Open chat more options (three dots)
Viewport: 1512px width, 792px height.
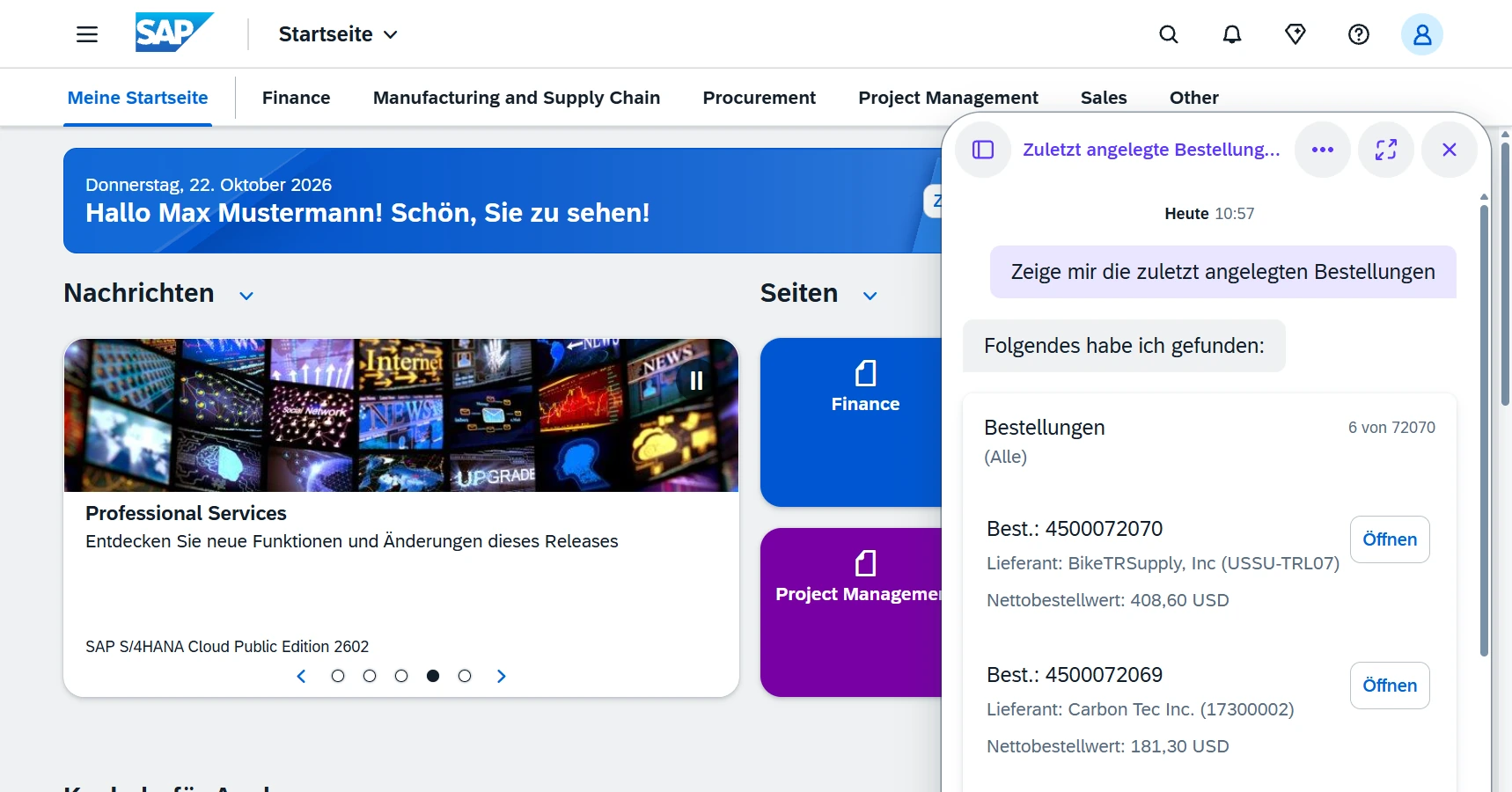click(1323, 150)
